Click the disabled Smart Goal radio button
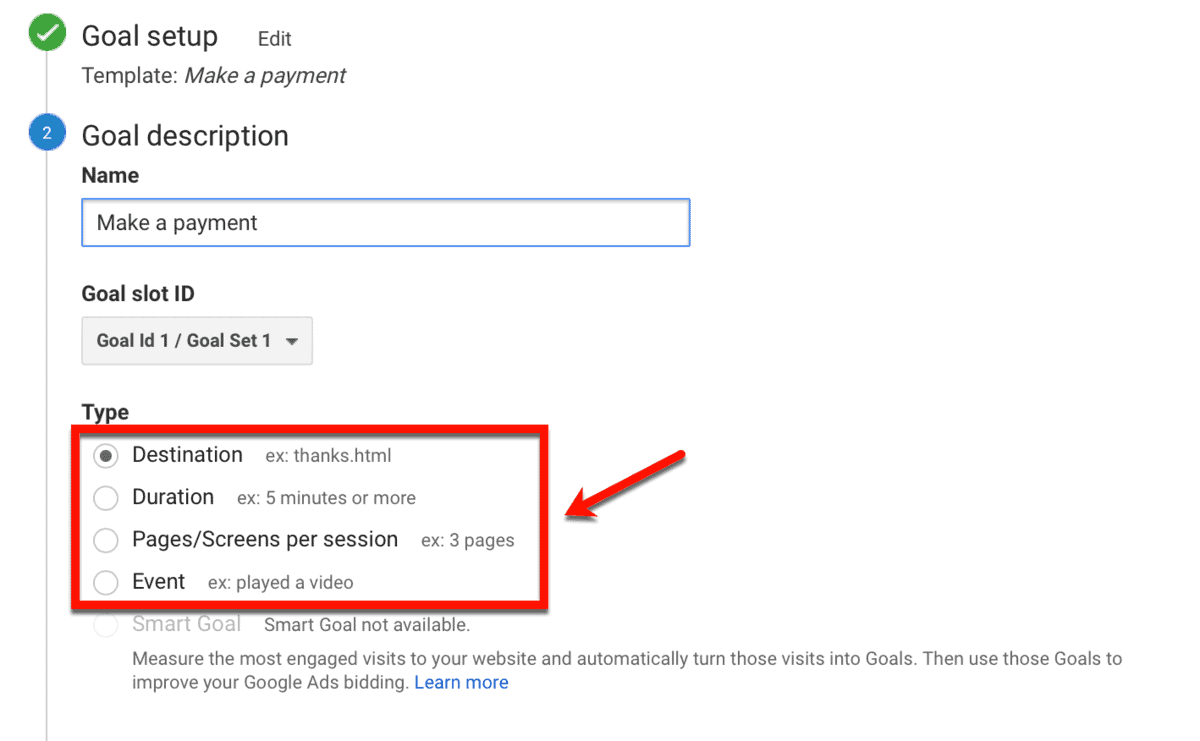The image size is (1200, 741). pos(105,626)
